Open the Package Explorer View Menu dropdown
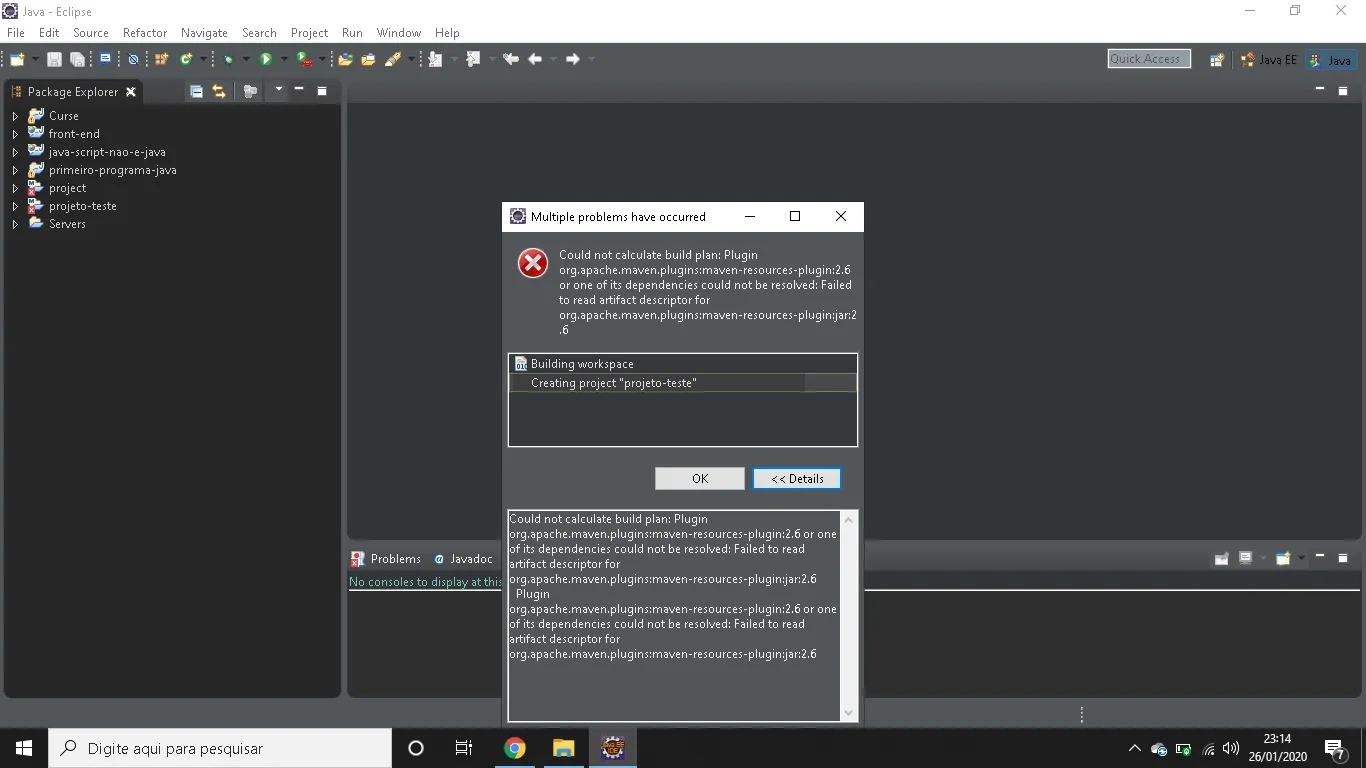Viewport: 1366px width, 768px height. [x=279, y=90]
